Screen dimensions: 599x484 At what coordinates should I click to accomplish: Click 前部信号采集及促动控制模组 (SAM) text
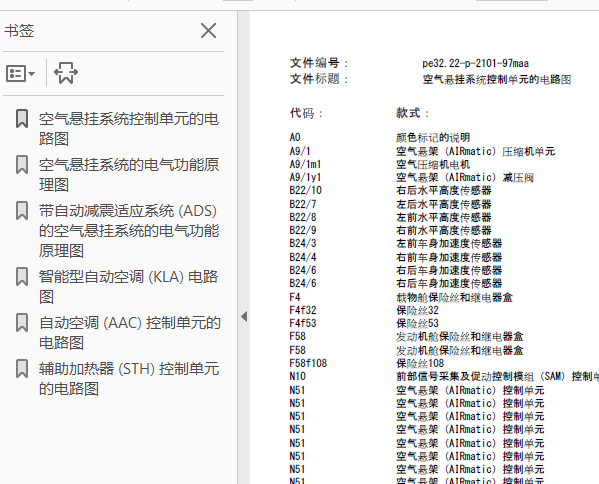point(481,376)
